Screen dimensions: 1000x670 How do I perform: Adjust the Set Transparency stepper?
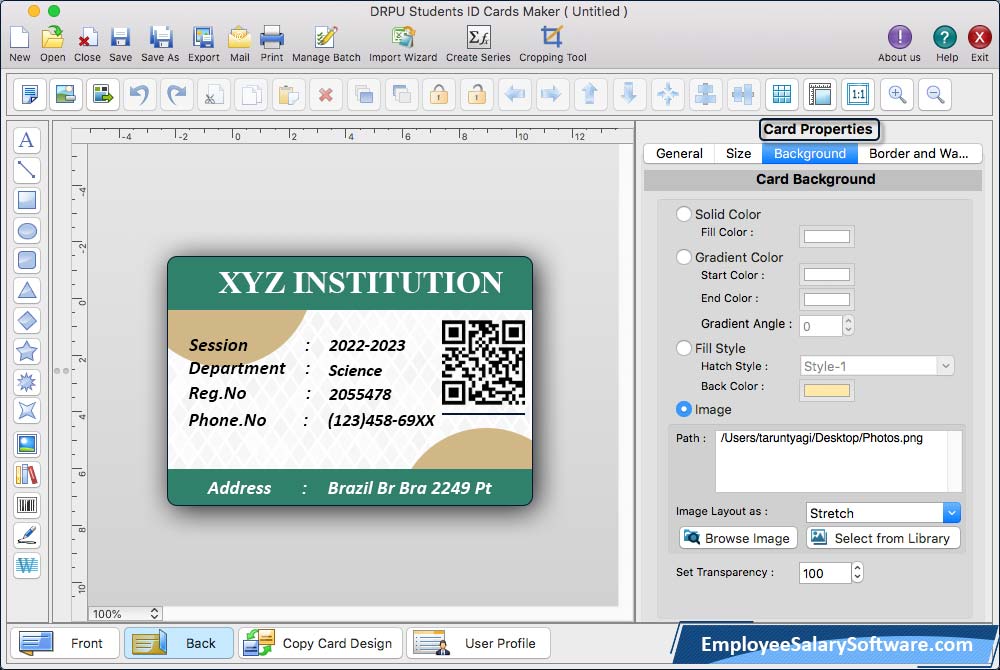[x=857, y=572]
